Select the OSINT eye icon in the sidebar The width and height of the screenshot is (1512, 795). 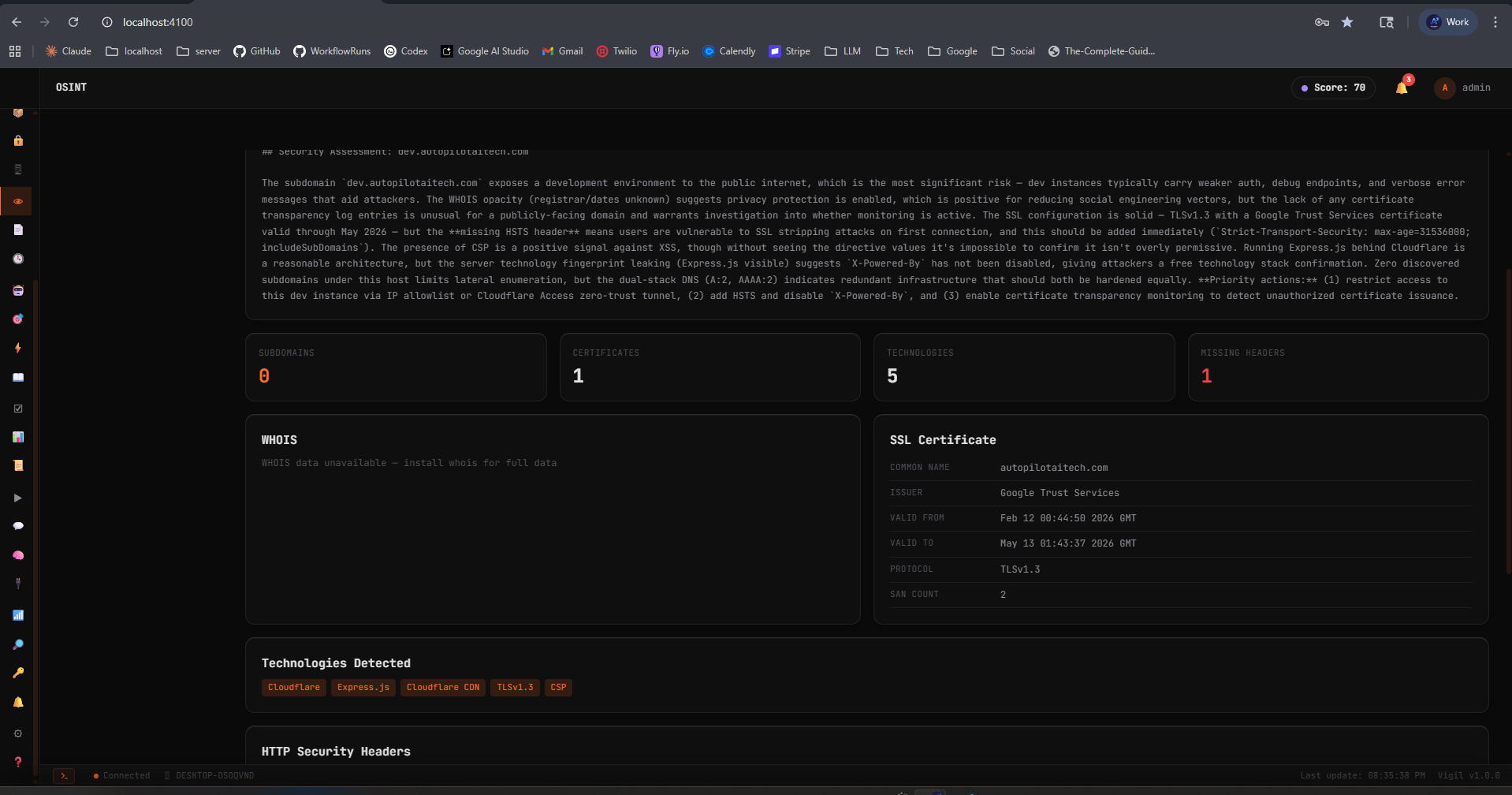click(17, 201)
